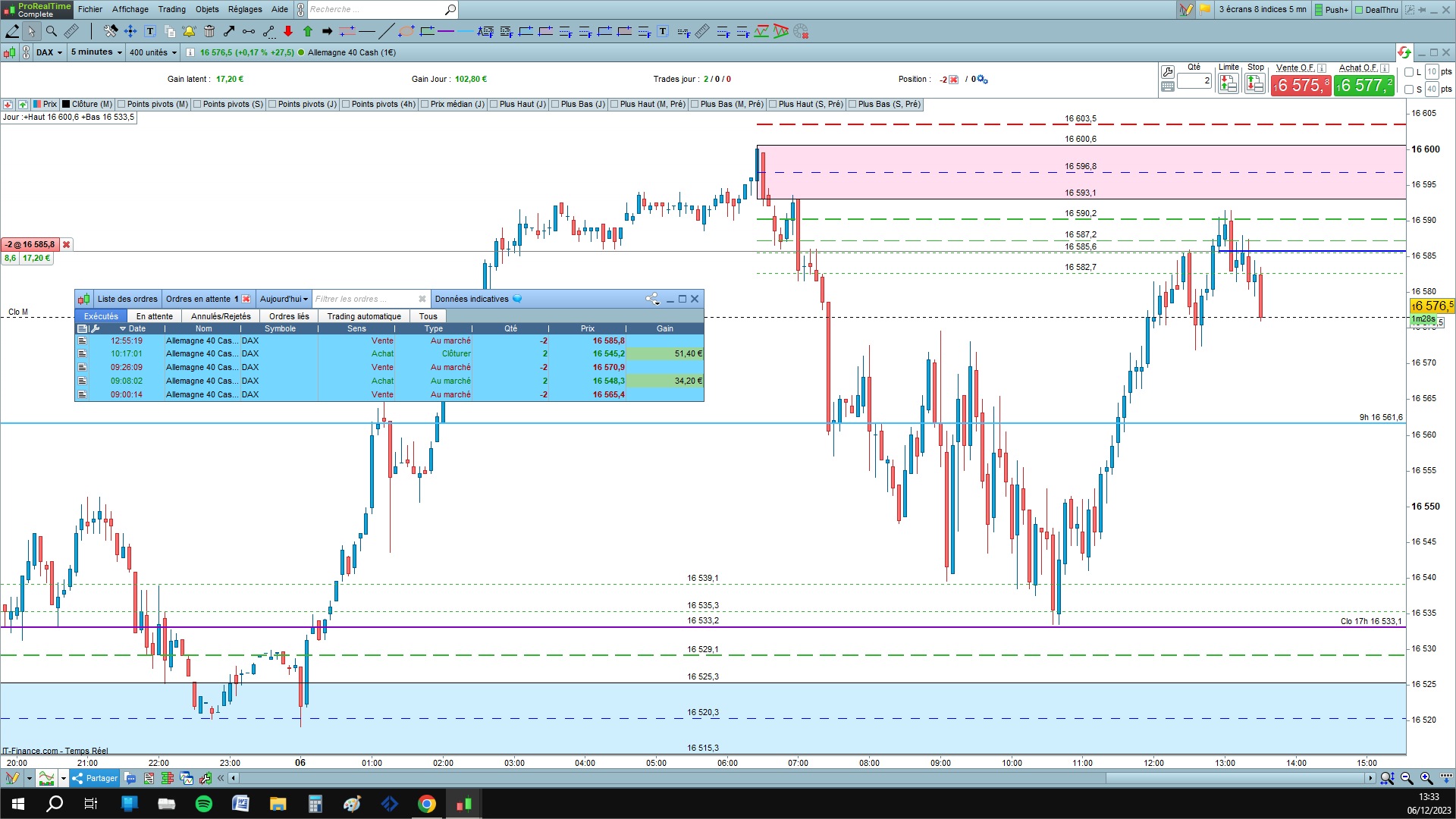Select the magnifier zoom tool
Image resolution: width=1456 pixels, height=819 pixels.
coord(52,31)
